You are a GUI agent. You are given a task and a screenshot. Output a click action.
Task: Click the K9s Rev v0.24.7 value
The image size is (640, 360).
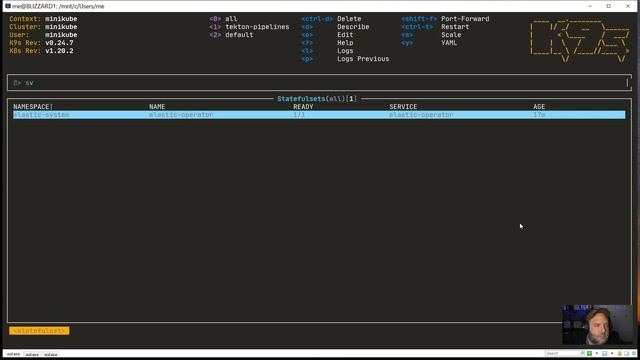tap(59, 43)
